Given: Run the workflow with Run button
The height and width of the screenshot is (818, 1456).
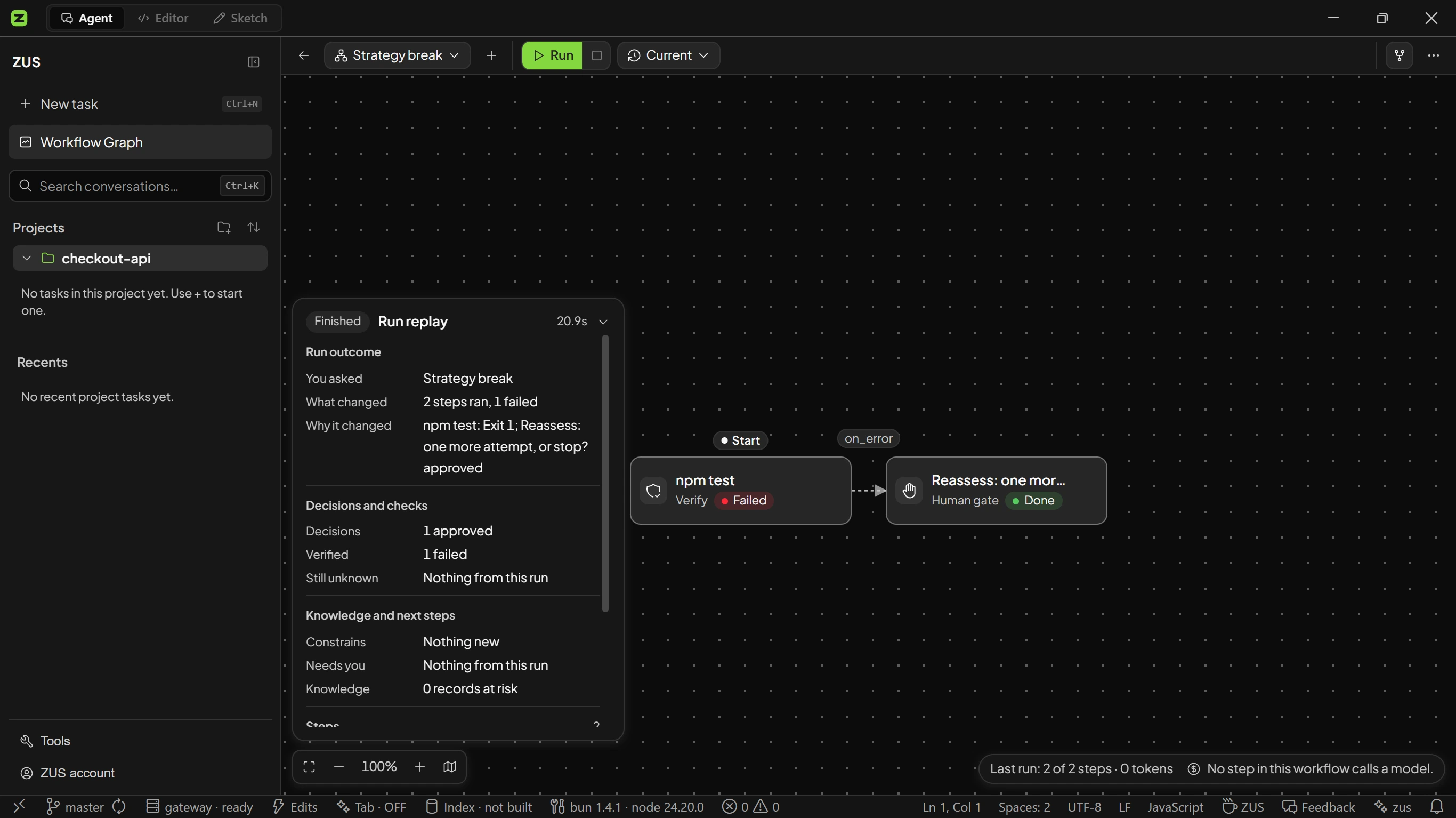Looking at the screenshot, I should [x=552, y=55].
